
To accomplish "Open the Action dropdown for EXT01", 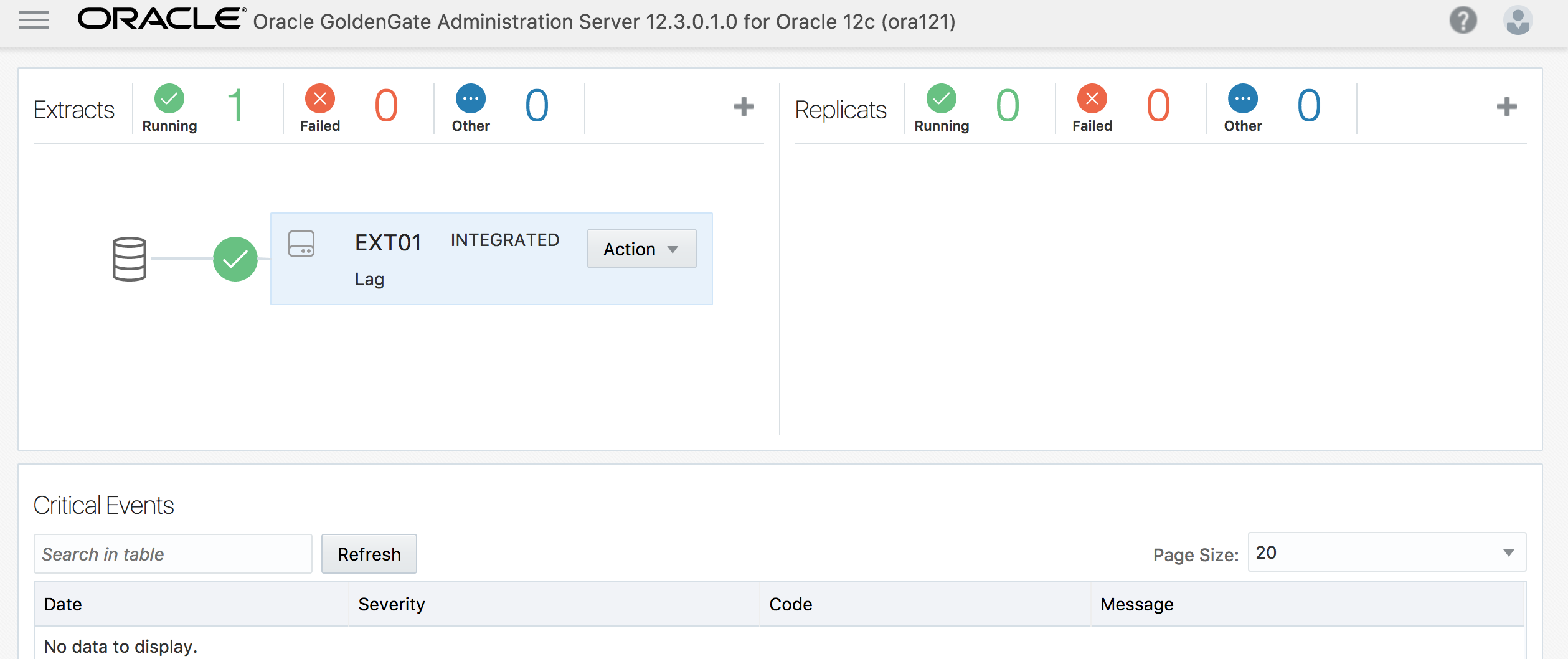I will (641, 249).
